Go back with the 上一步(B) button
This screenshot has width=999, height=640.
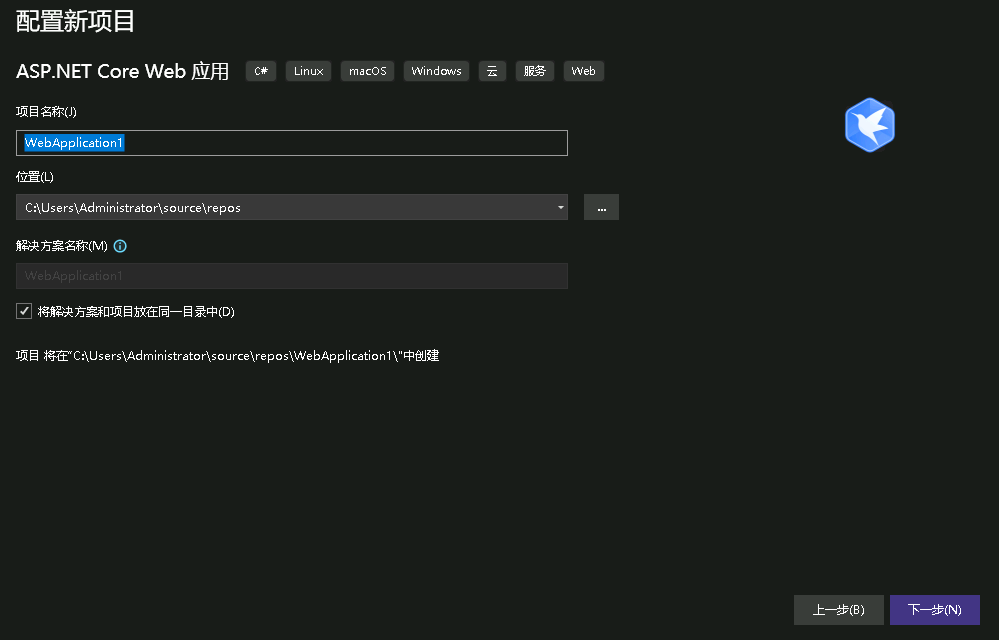[x=838, y=610]
